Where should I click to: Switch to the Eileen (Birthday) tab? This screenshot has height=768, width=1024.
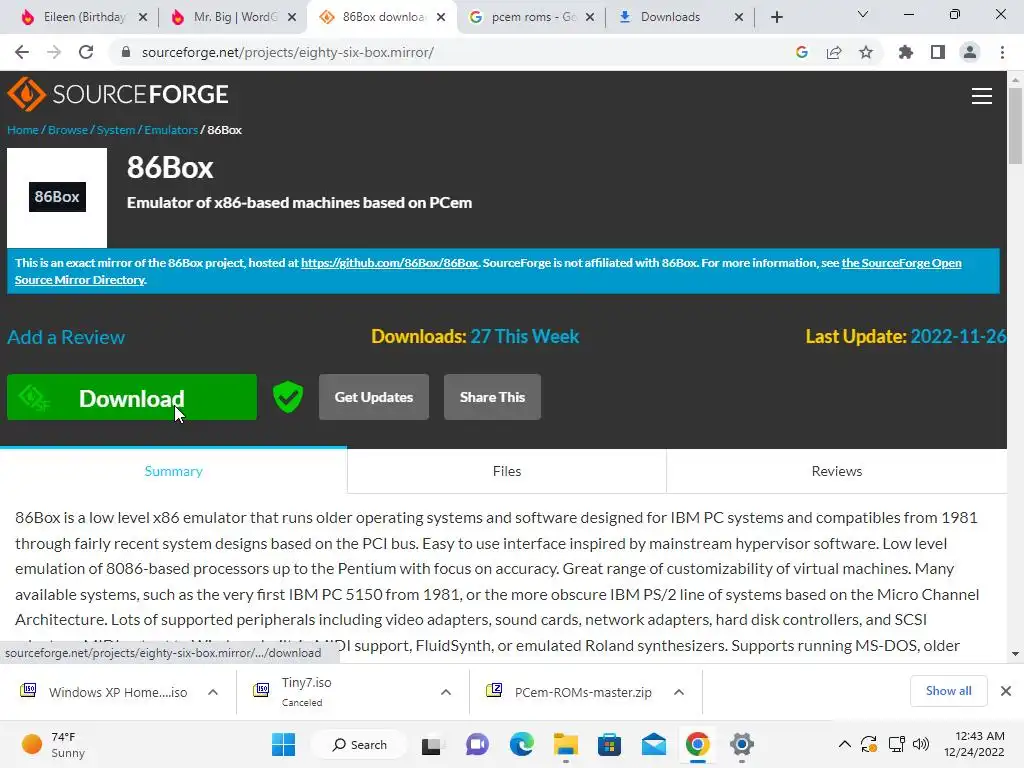(82, 17)
